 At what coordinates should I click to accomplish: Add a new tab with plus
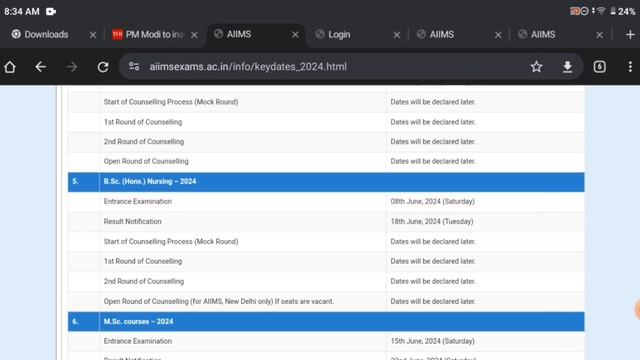(630, 35)
